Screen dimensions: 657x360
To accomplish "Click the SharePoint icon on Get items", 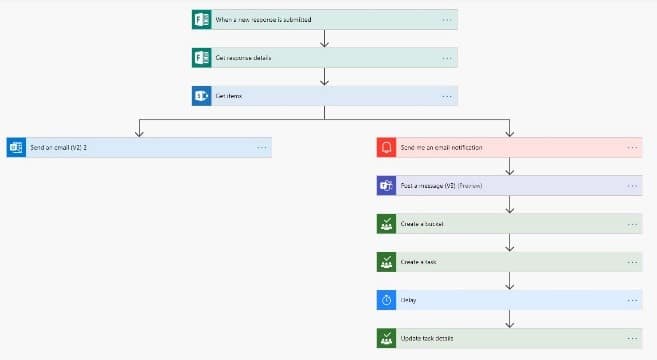I will click(202, 96).
